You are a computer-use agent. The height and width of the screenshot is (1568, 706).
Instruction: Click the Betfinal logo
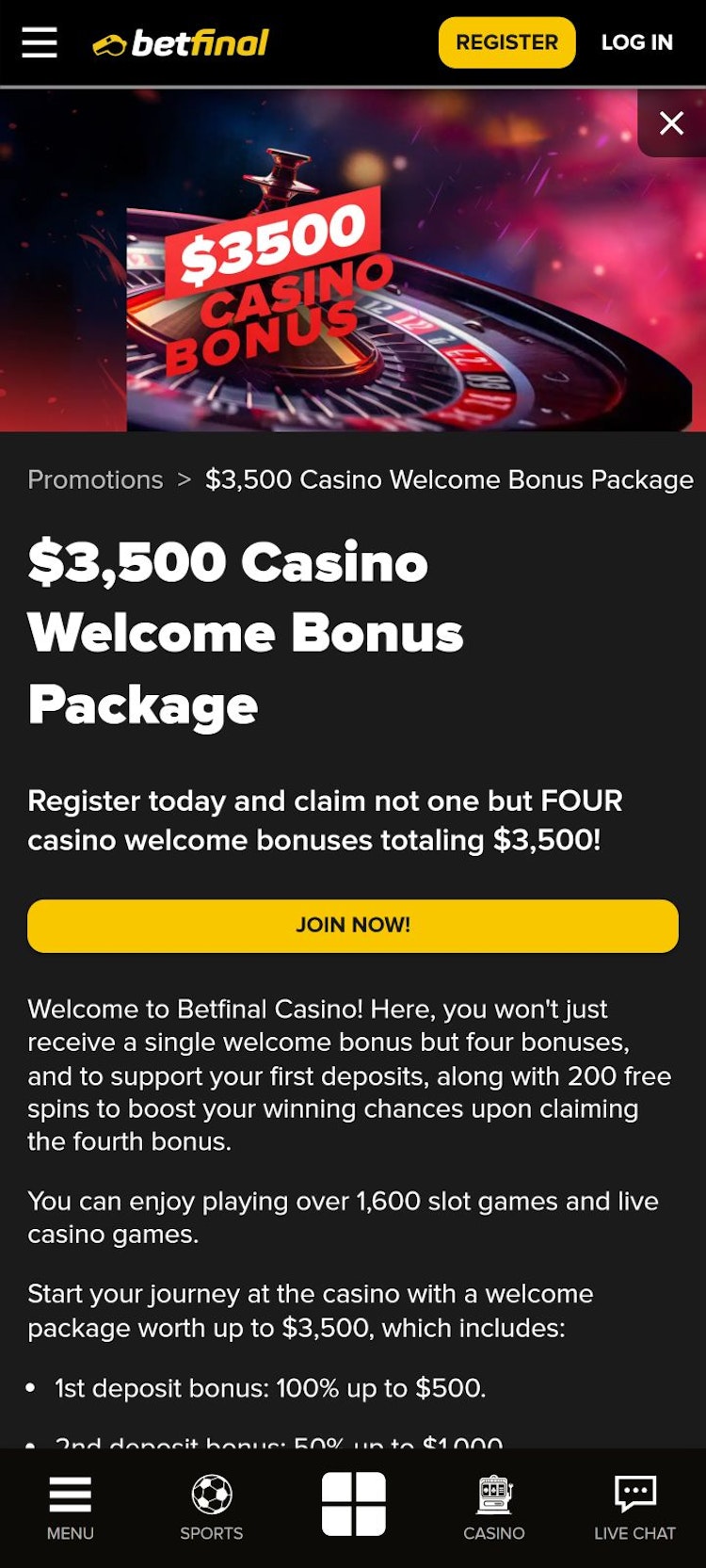pos(181,43)
